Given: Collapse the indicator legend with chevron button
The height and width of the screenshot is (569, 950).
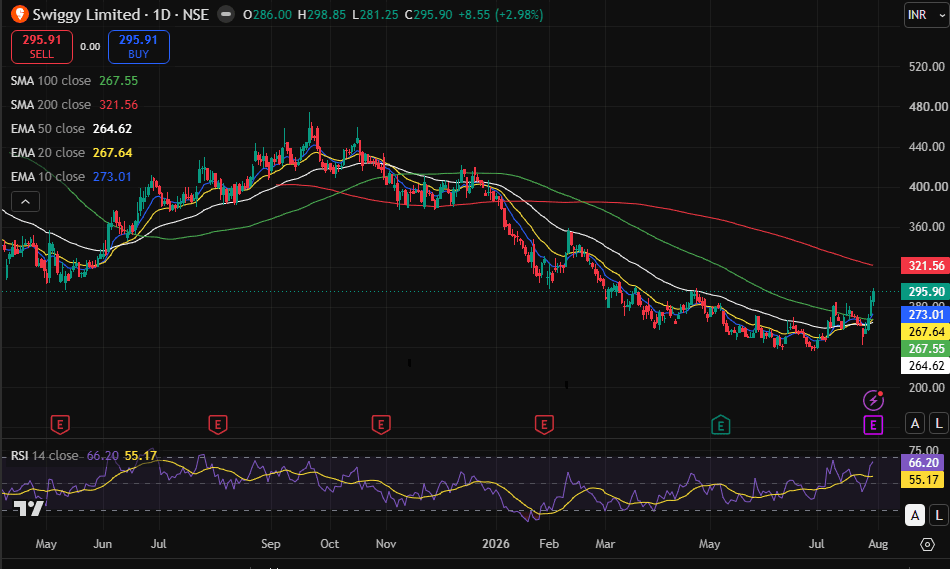Looking at the screenshot, I should click(x=25, y=201).
